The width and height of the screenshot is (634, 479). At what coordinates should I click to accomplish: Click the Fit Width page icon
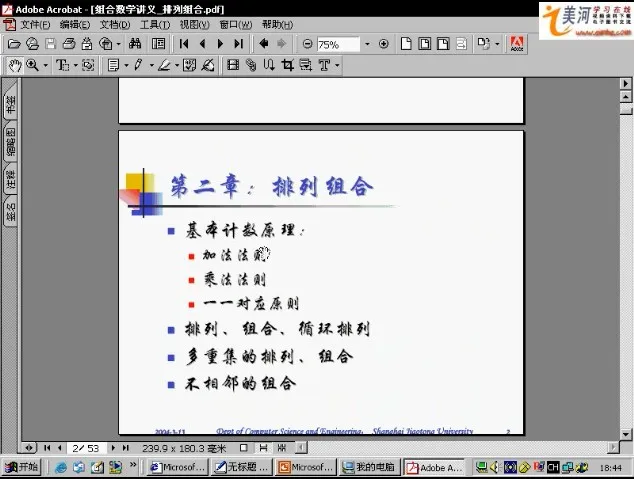click(x=443, y=44)
